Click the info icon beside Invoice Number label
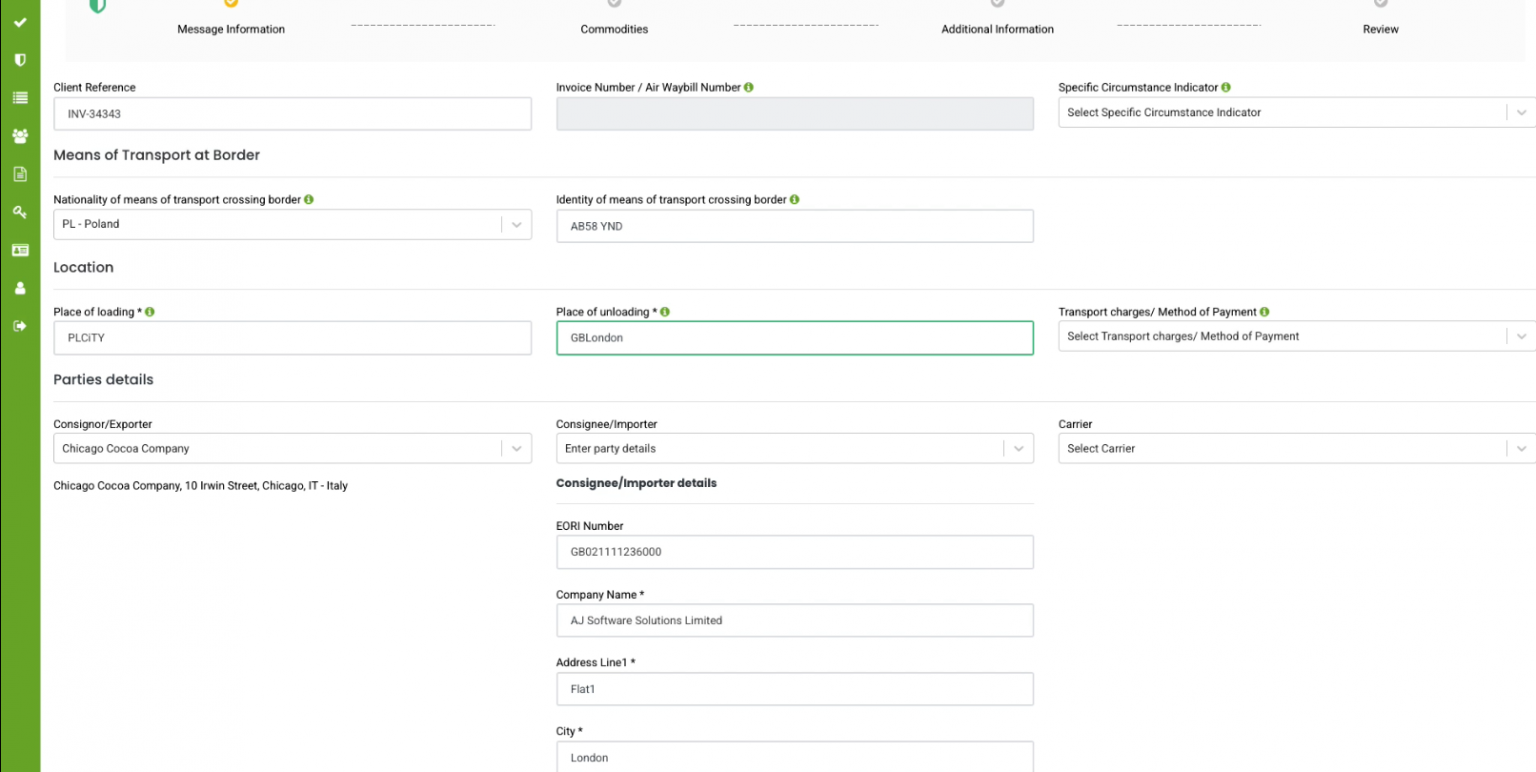Screen dimensions: 1536x772 click(x=748, y=87)
